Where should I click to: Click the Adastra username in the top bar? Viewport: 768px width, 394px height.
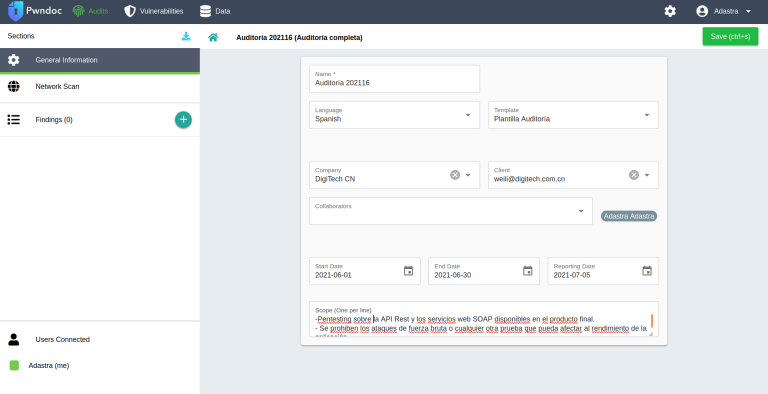tap(726, 11)
